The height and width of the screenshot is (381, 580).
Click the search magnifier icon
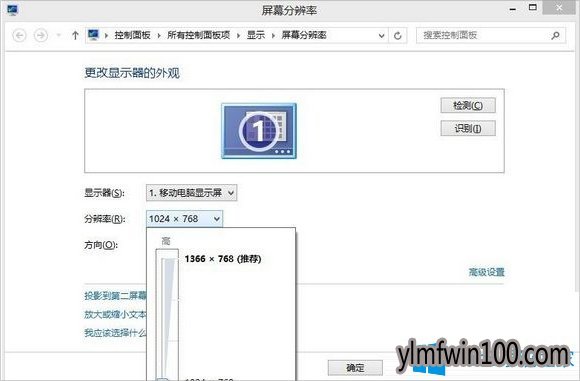555,36
